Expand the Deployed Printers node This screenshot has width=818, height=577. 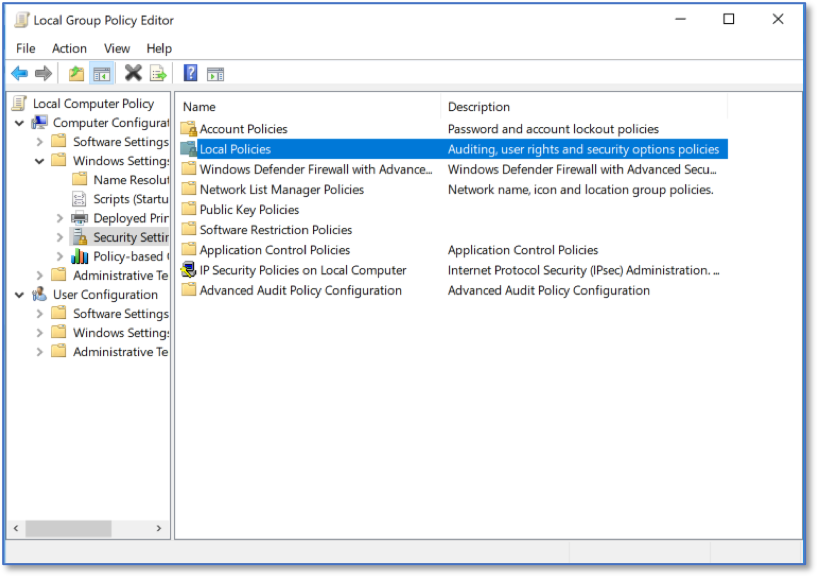point(59,218)
